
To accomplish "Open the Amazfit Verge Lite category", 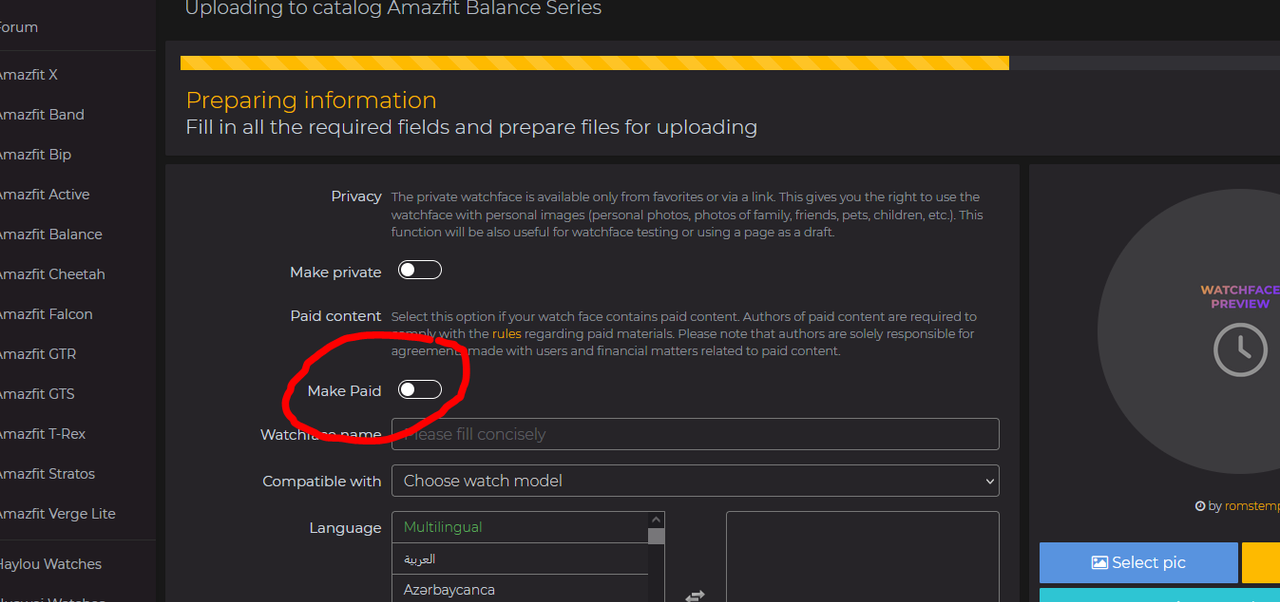I will coord(57,514).
